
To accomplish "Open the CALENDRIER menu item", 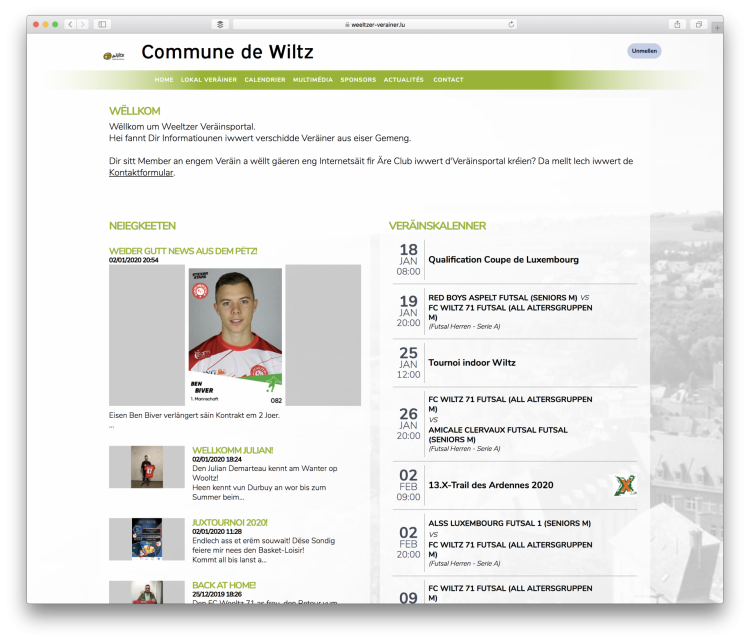I will point(265,80).
